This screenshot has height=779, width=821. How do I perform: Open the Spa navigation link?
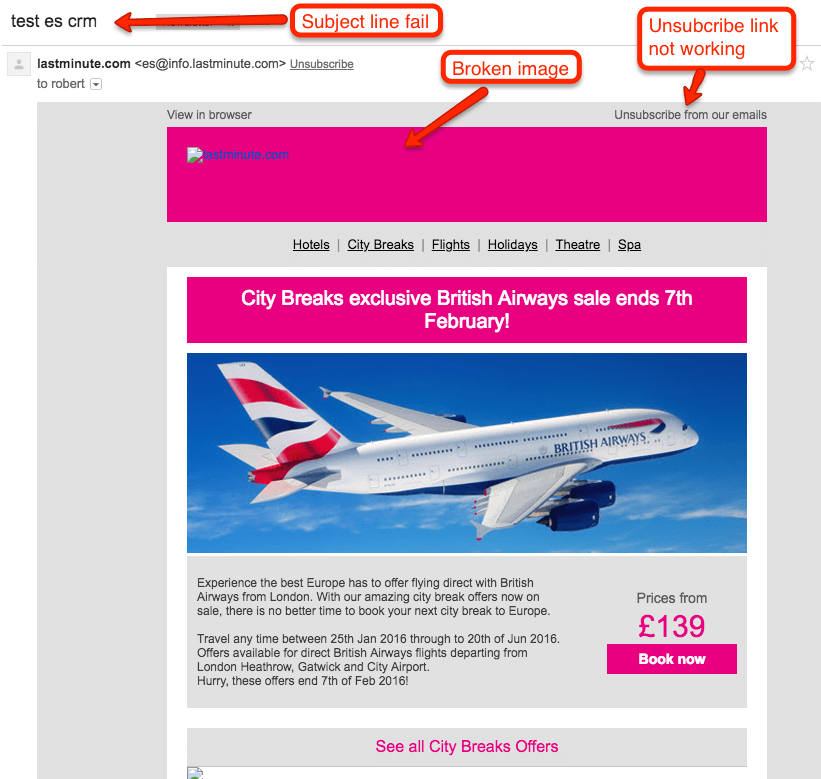point(629,244)
